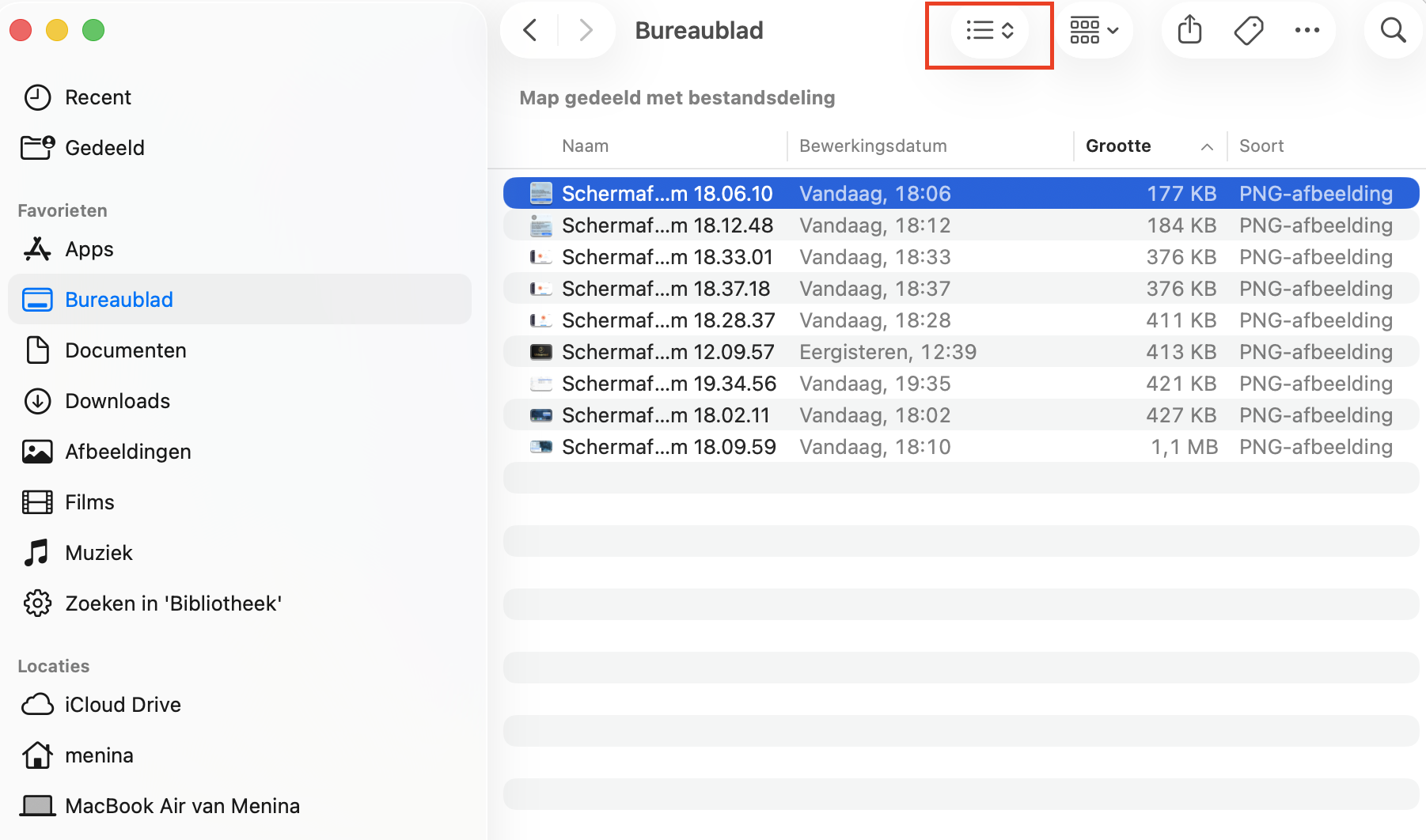Open the Share icon in toolbar

click(x=1189, y=31)
